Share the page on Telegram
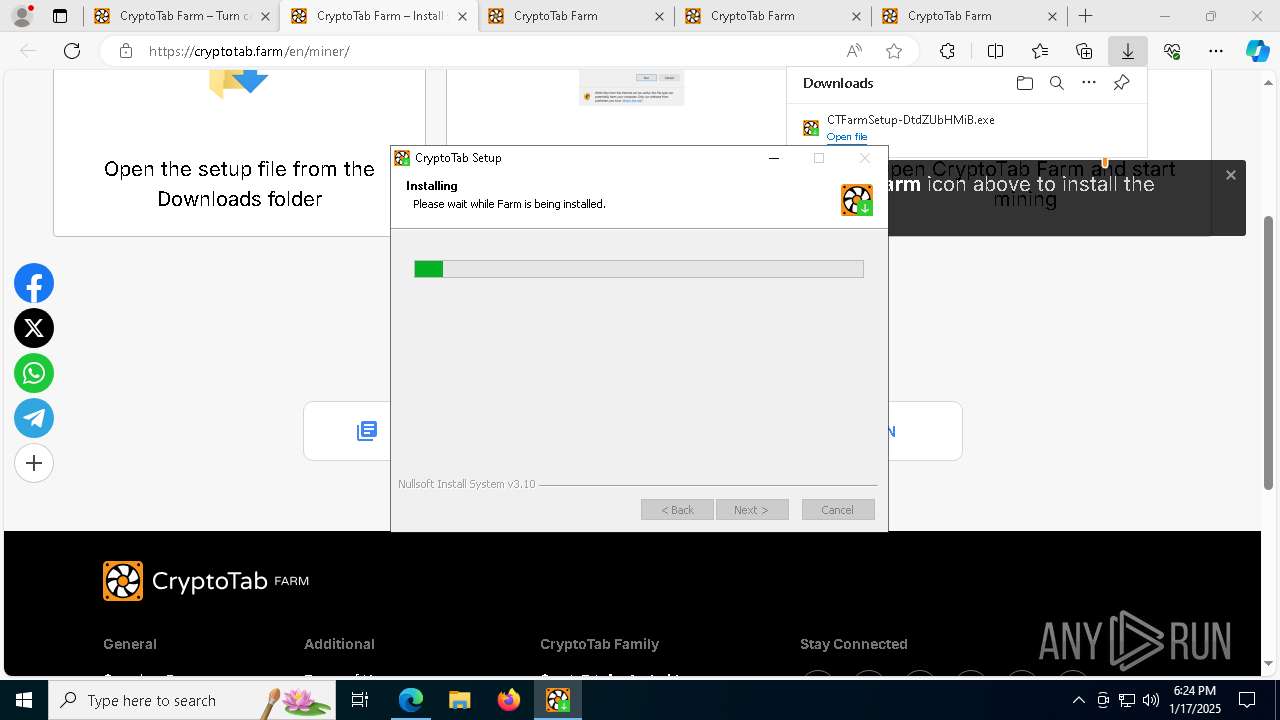Screen dimensions: 1280x720 34,418
